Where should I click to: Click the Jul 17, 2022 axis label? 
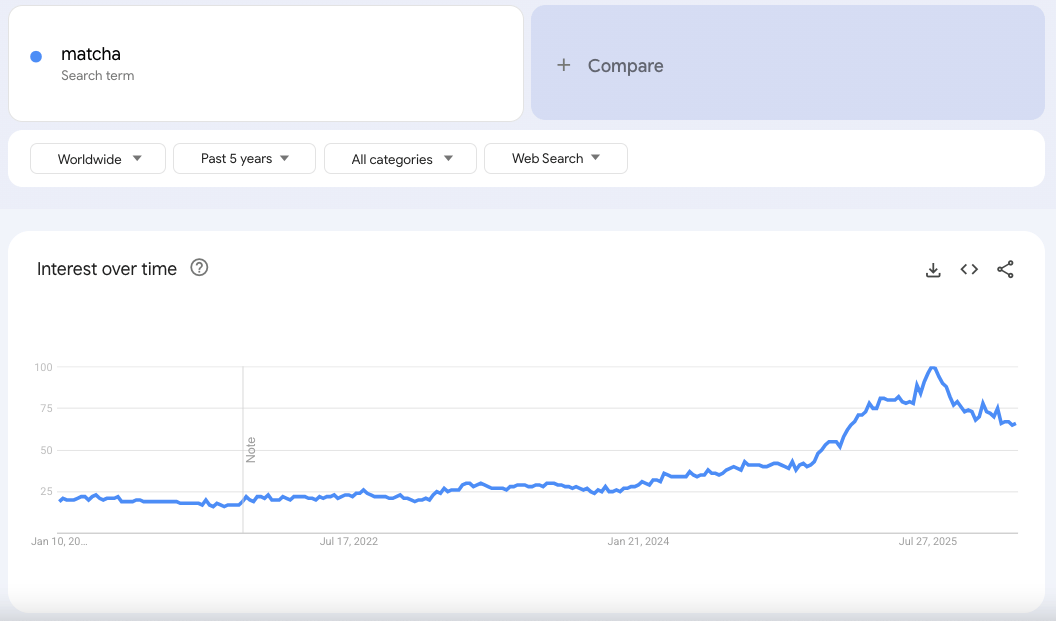click(349, 542)
